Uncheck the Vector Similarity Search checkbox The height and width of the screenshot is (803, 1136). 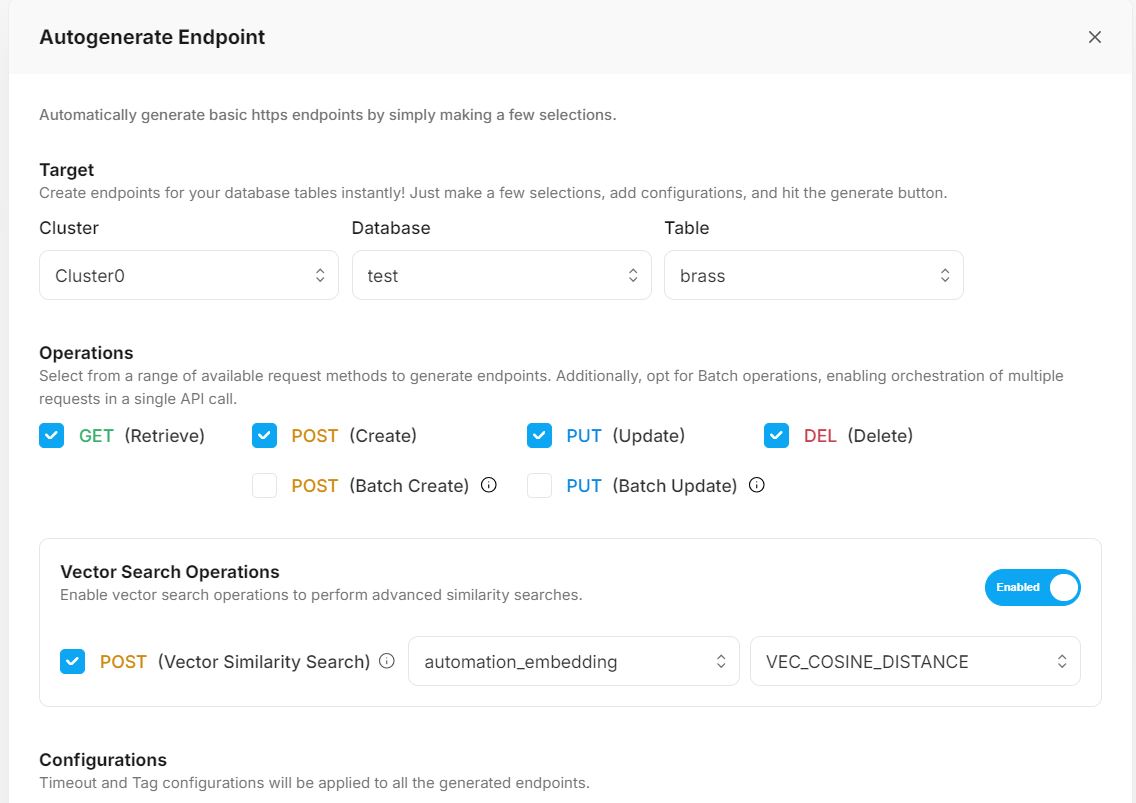pyautogui.click(x=72, y=661)
